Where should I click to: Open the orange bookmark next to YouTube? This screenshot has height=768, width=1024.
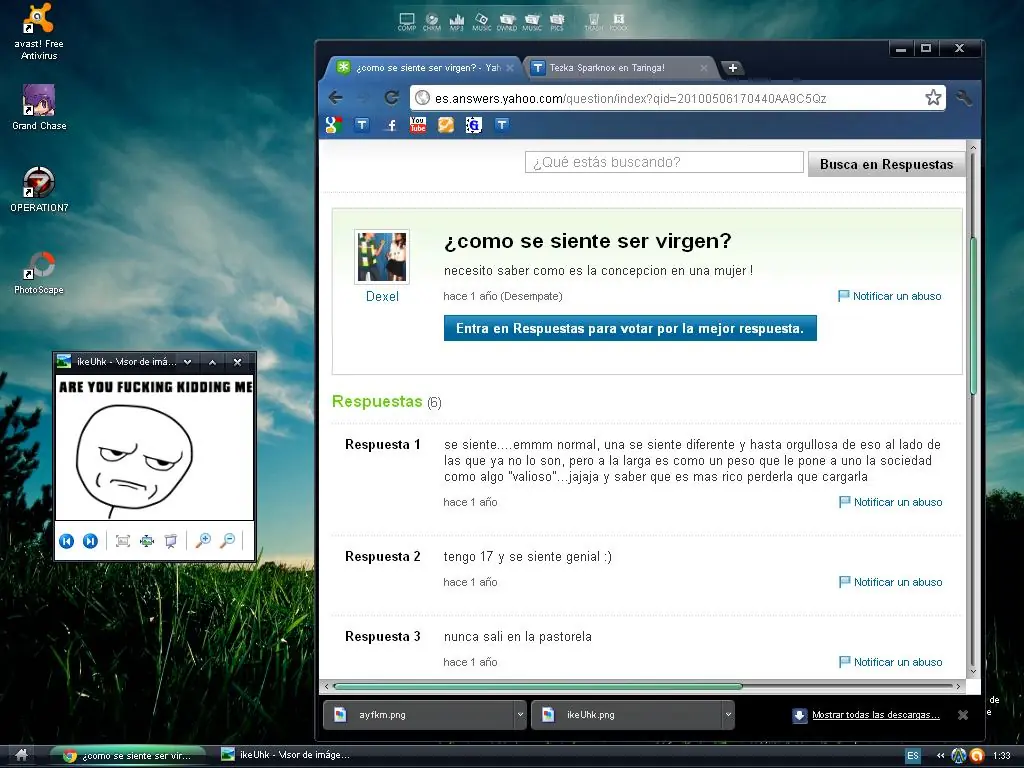(x=445, y=125)
